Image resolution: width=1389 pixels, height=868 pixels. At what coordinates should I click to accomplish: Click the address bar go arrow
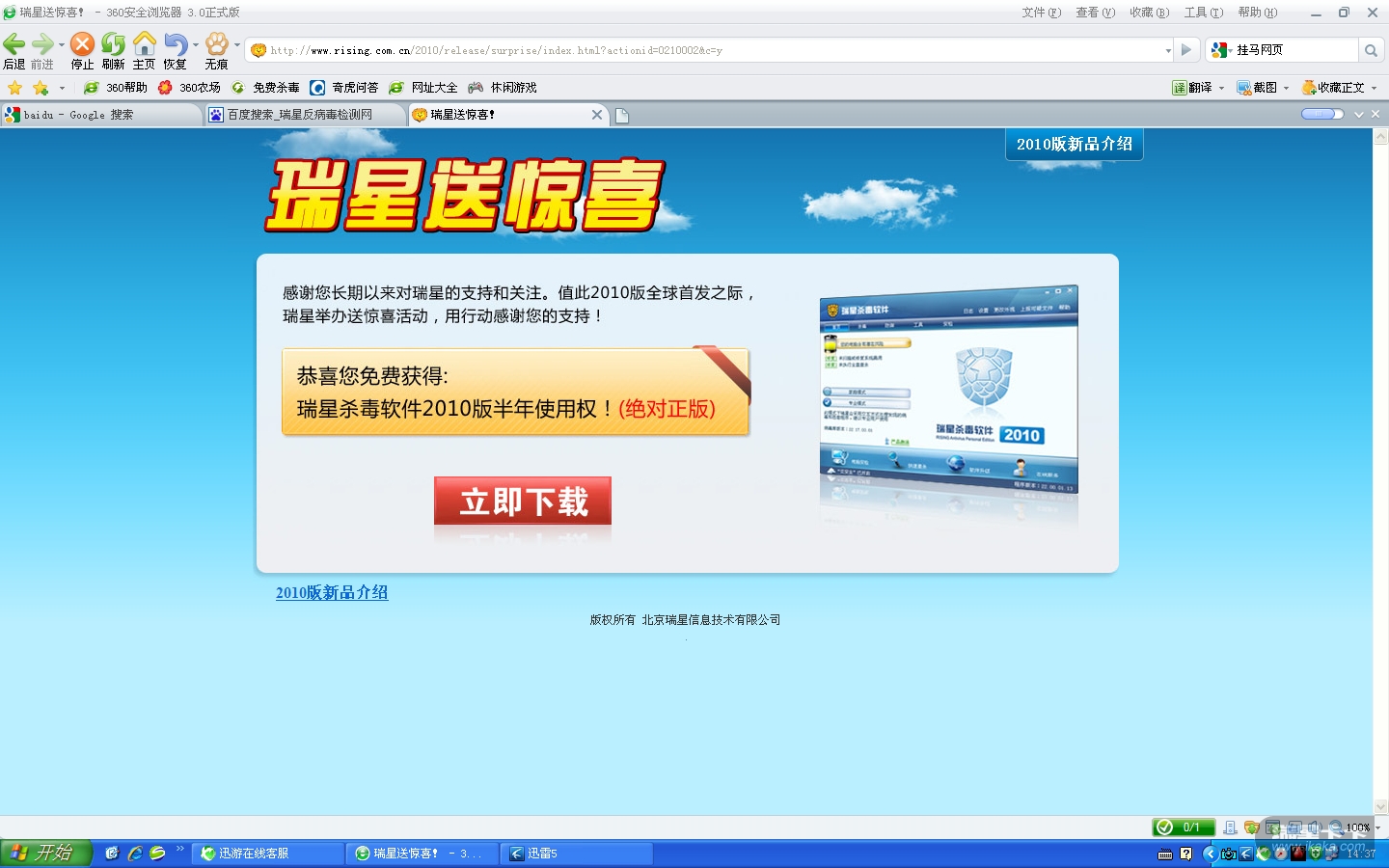click(x=1186, y=50)
